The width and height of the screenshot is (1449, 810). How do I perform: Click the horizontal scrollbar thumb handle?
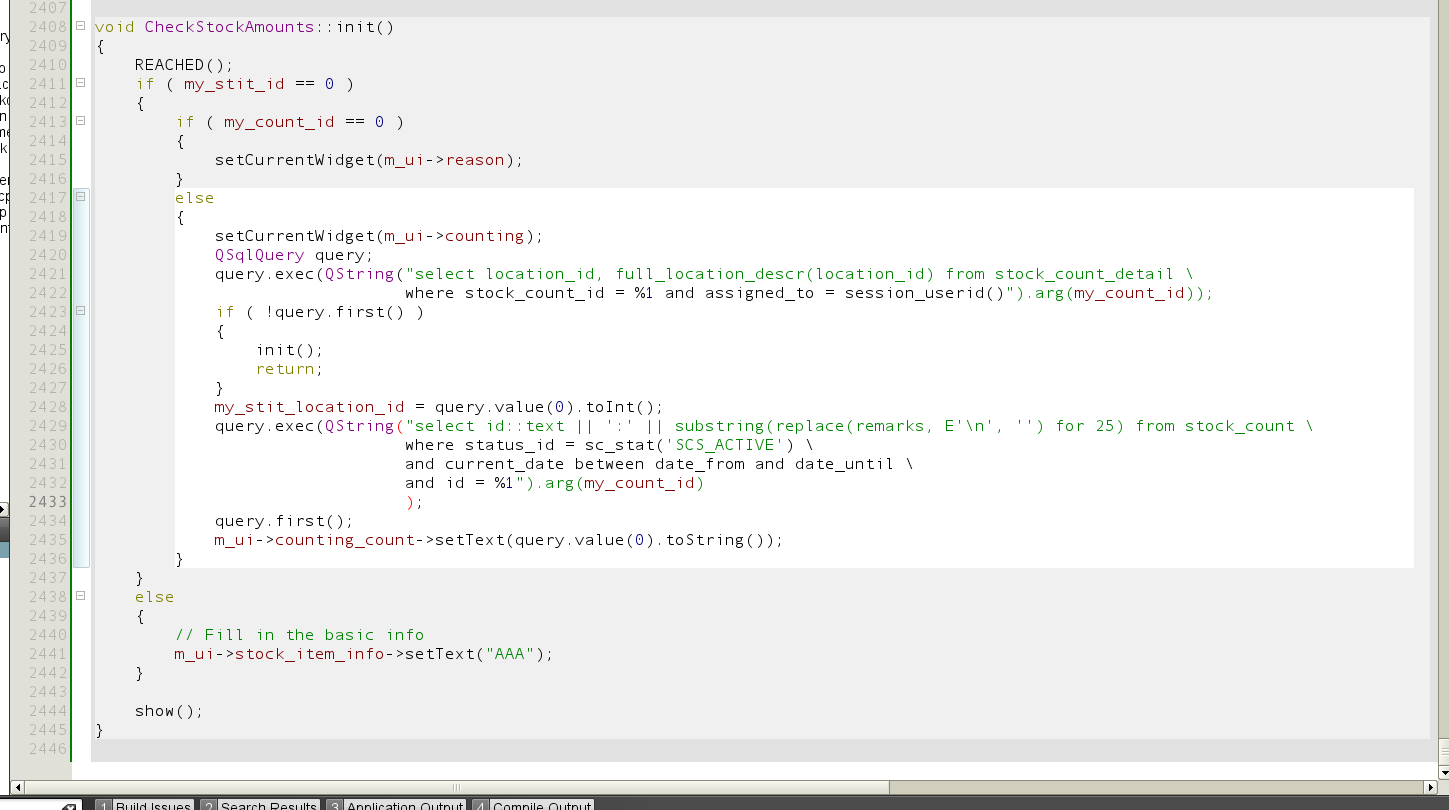[x=456, y=787]
